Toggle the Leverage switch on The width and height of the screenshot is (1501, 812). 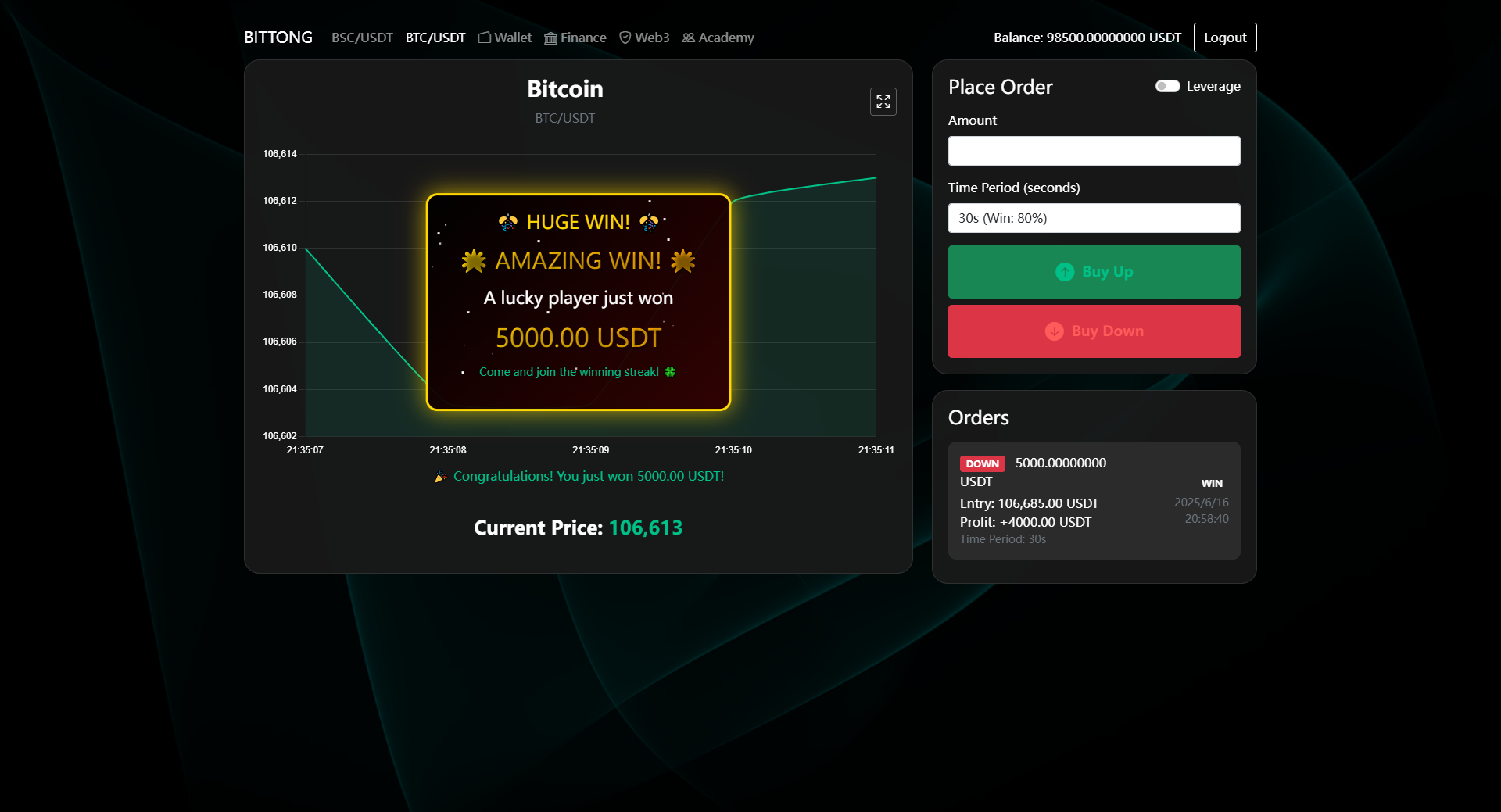click(1167, 86)
